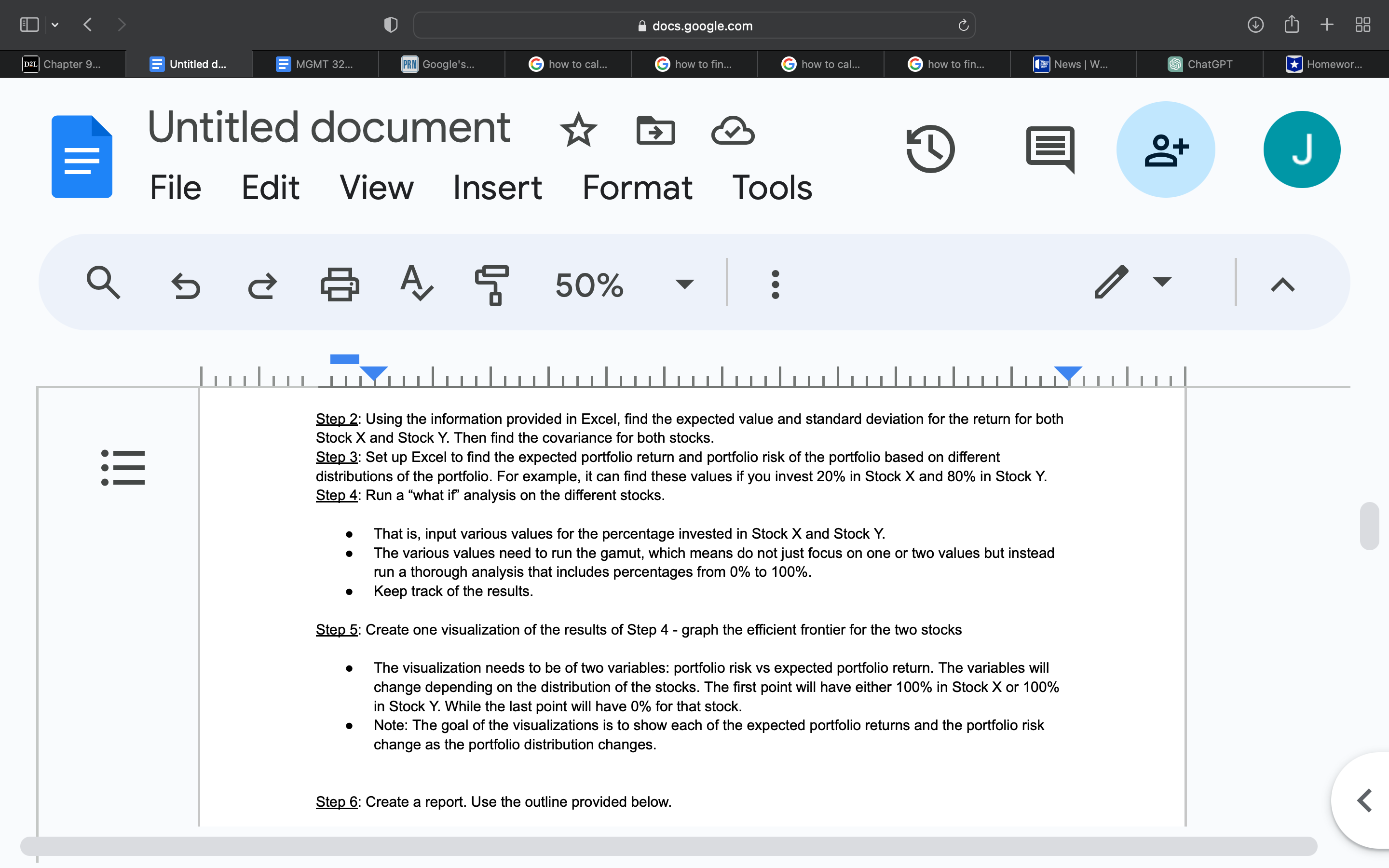Viewport: 1389px width, 868px height.
Task: Expand the editing mode dropdown arrow
Action: click(x=1162, y=282)
